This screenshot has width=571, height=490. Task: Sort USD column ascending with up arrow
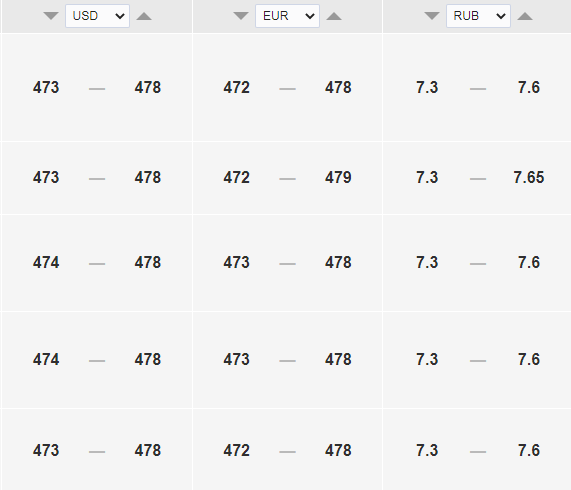[x=144, y=16]
